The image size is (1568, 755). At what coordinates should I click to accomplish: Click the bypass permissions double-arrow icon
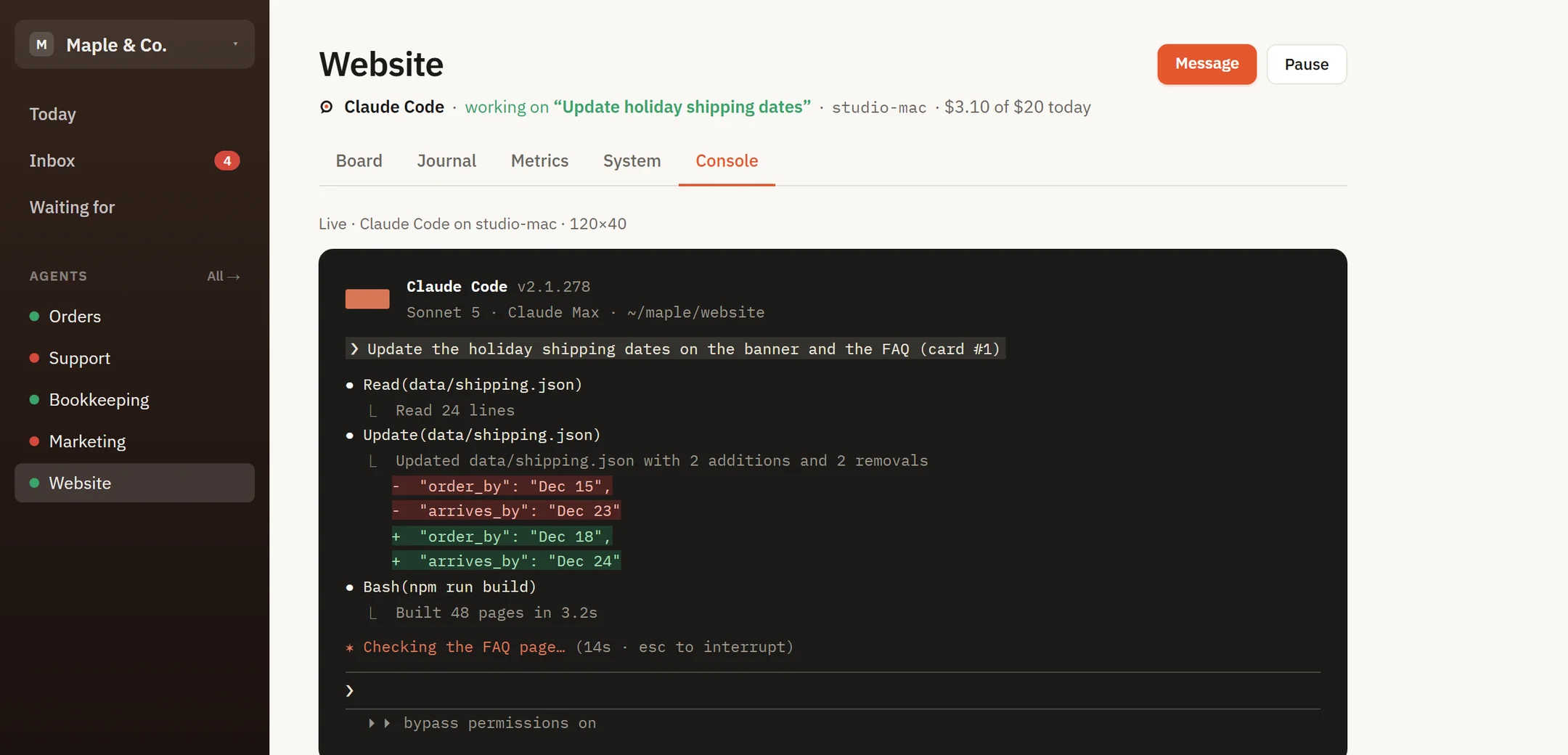(x=379, y=723)
